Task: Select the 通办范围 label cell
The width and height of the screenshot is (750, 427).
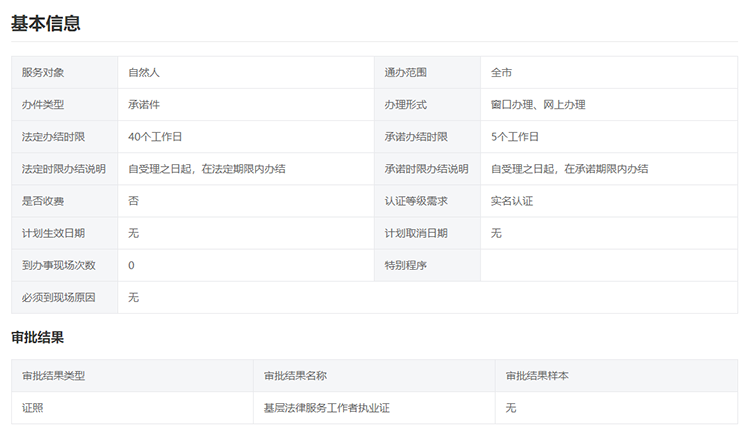Action: point(406,73)
